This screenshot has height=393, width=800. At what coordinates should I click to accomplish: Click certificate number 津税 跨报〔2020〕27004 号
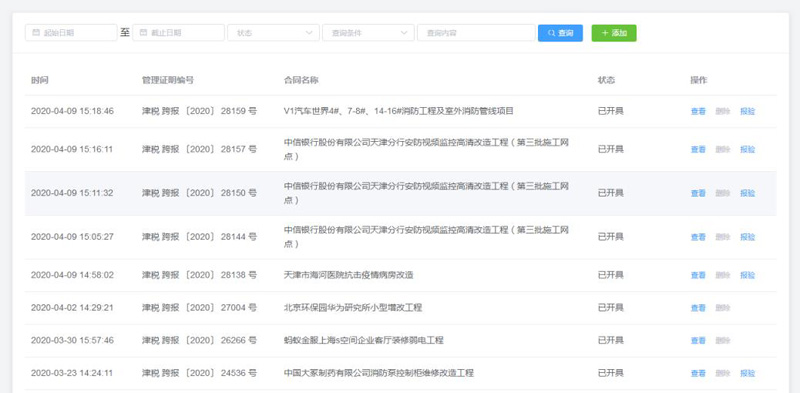[199, 307]
